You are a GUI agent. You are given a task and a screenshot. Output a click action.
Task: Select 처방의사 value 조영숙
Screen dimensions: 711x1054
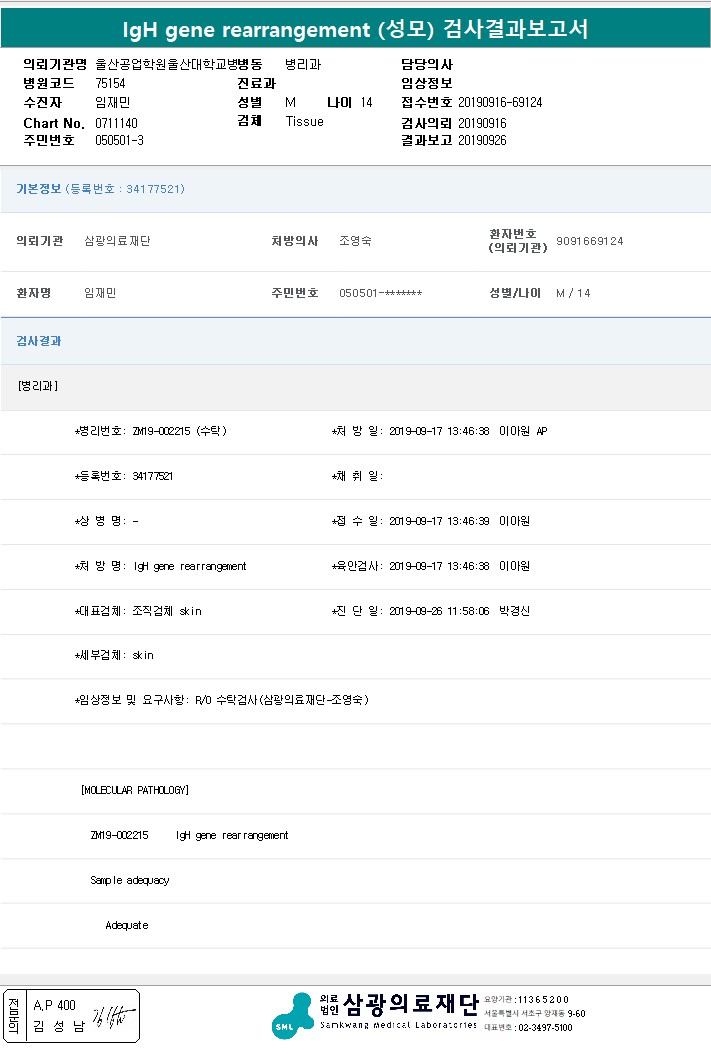tap(356, 241)
